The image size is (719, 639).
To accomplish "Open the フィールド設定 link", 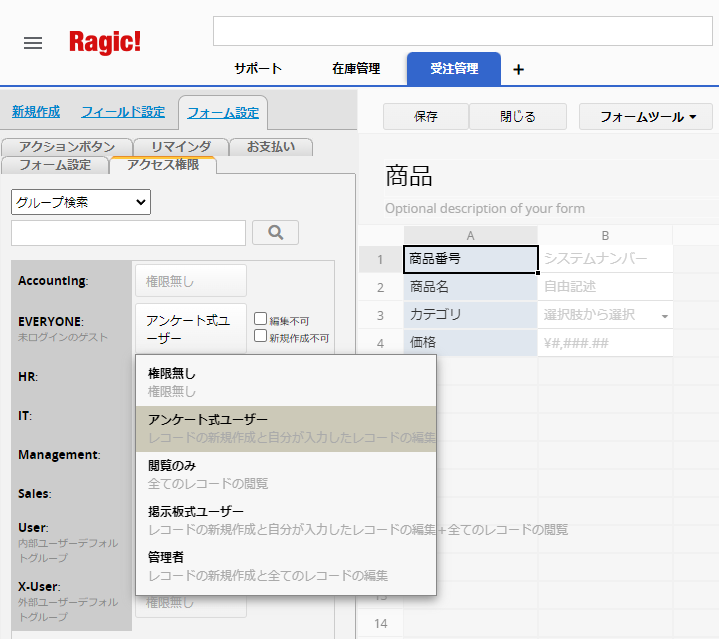I will [123, 112].
